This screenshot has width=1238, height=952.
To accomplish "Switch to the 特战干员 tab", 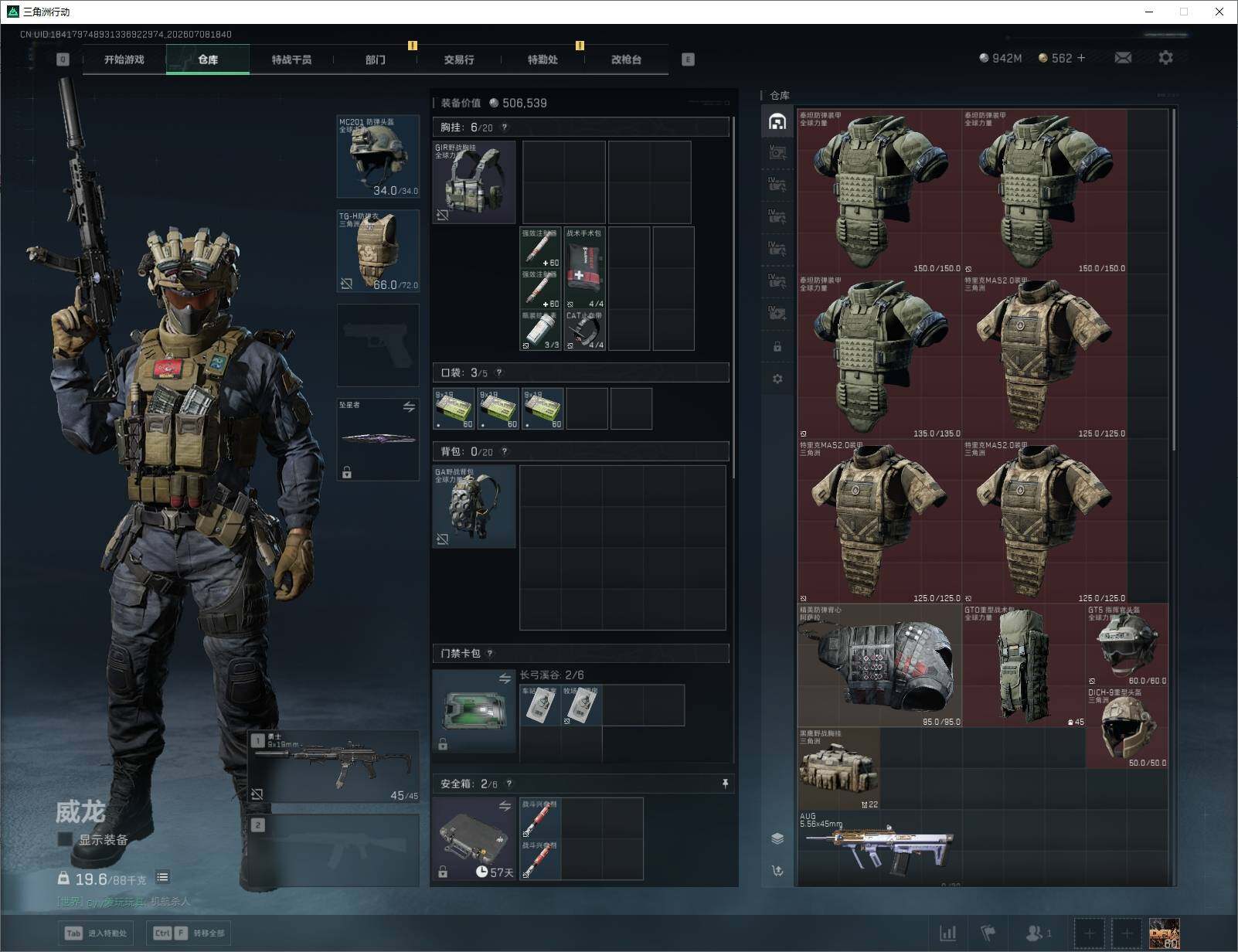I will tap(291, 59).
